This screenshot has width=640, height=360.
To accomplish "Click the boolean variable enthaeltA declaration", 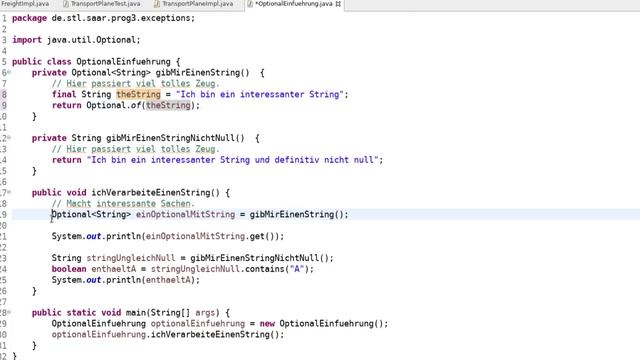I will click(x=113, y=269).
